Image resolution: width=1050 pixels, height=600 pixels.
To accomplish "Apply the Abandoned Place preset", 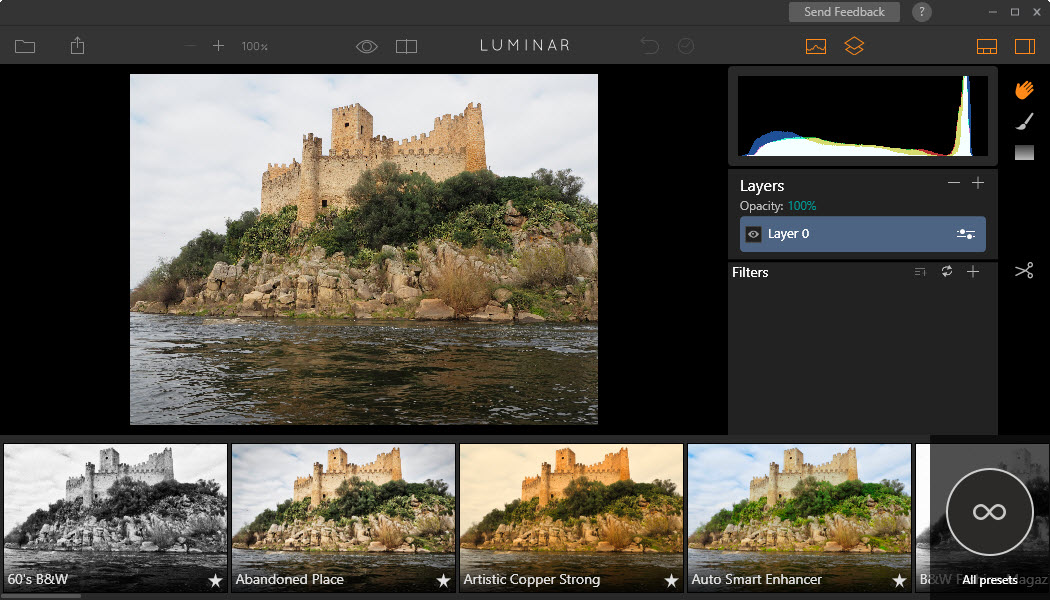I will tap(343, 518).
